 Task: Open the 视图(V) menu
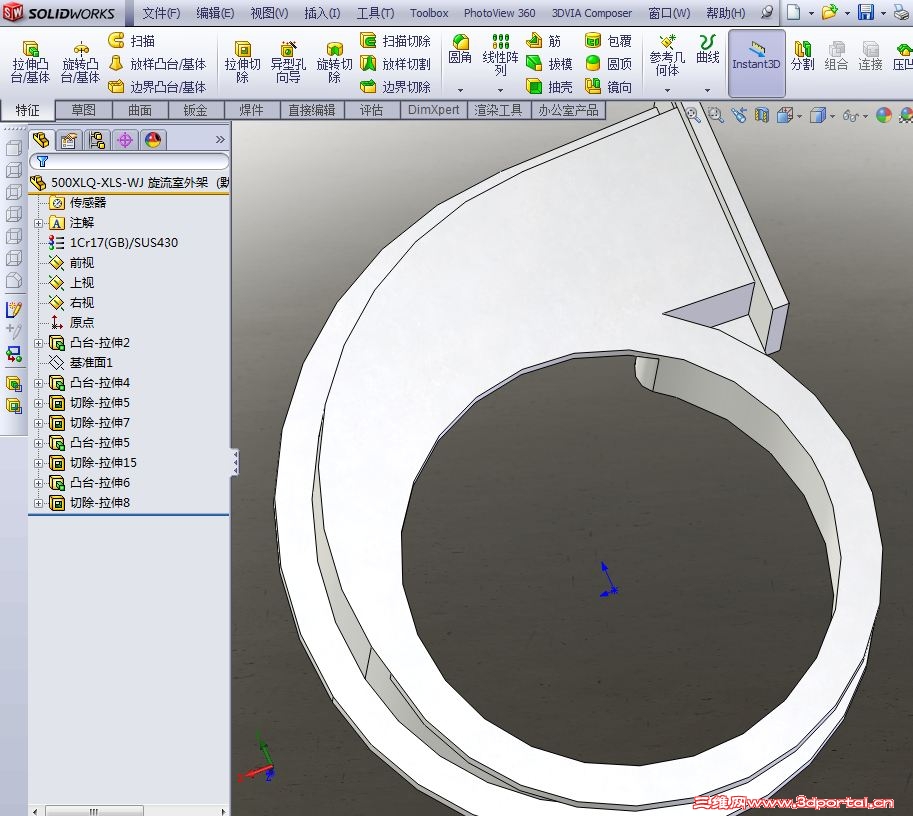coord(269,13)
